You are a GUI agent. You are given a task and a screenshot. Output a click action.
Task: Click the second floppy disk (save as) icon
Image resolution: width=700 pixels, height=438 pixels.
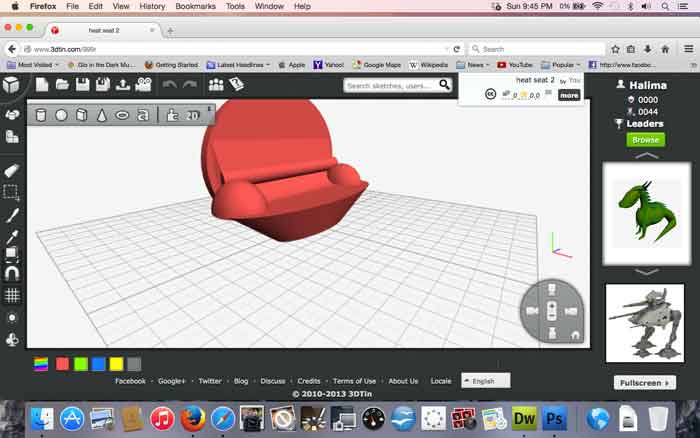tap(103, 84)
